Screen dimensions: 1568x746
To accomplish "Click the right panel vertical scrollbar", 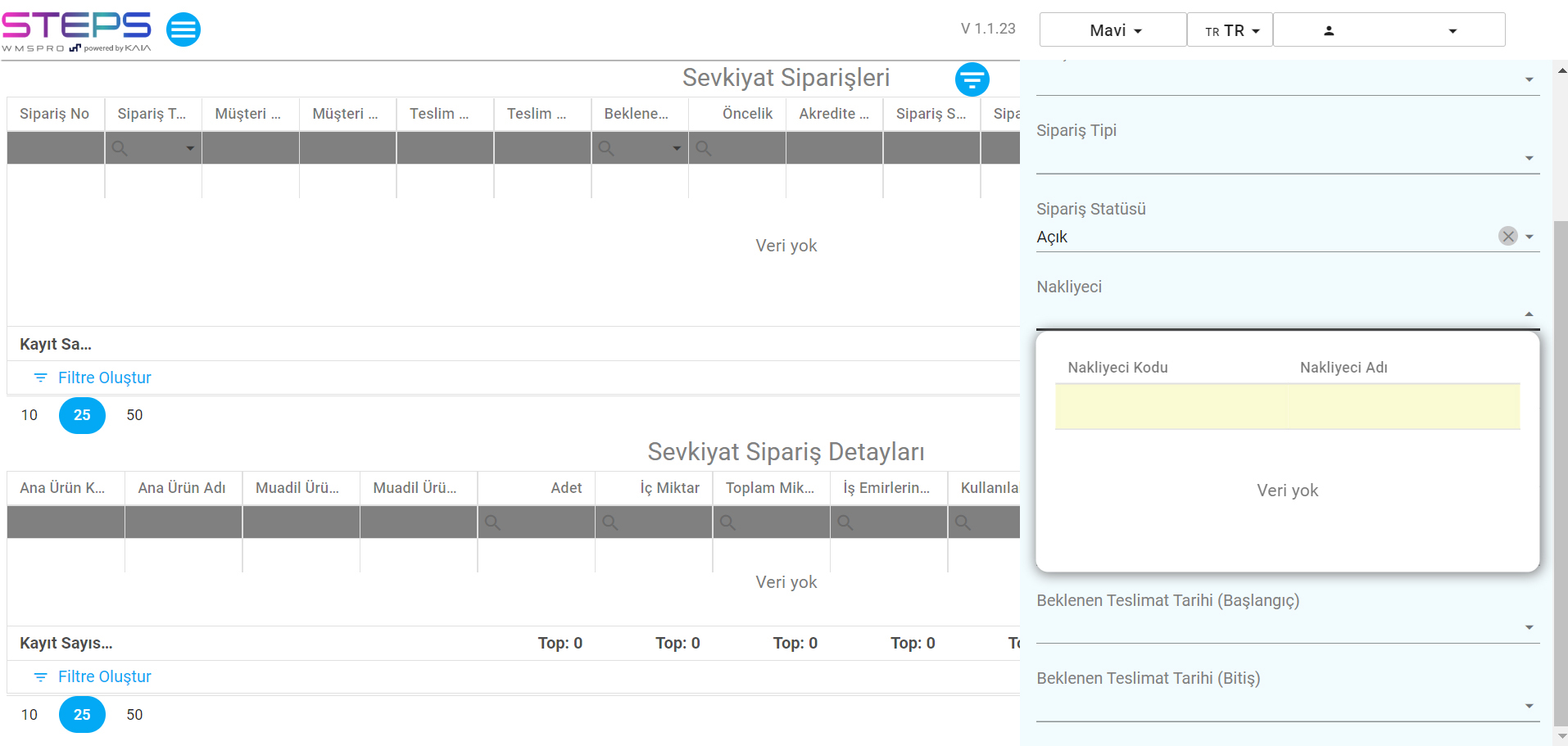I will pos(1561,472).
